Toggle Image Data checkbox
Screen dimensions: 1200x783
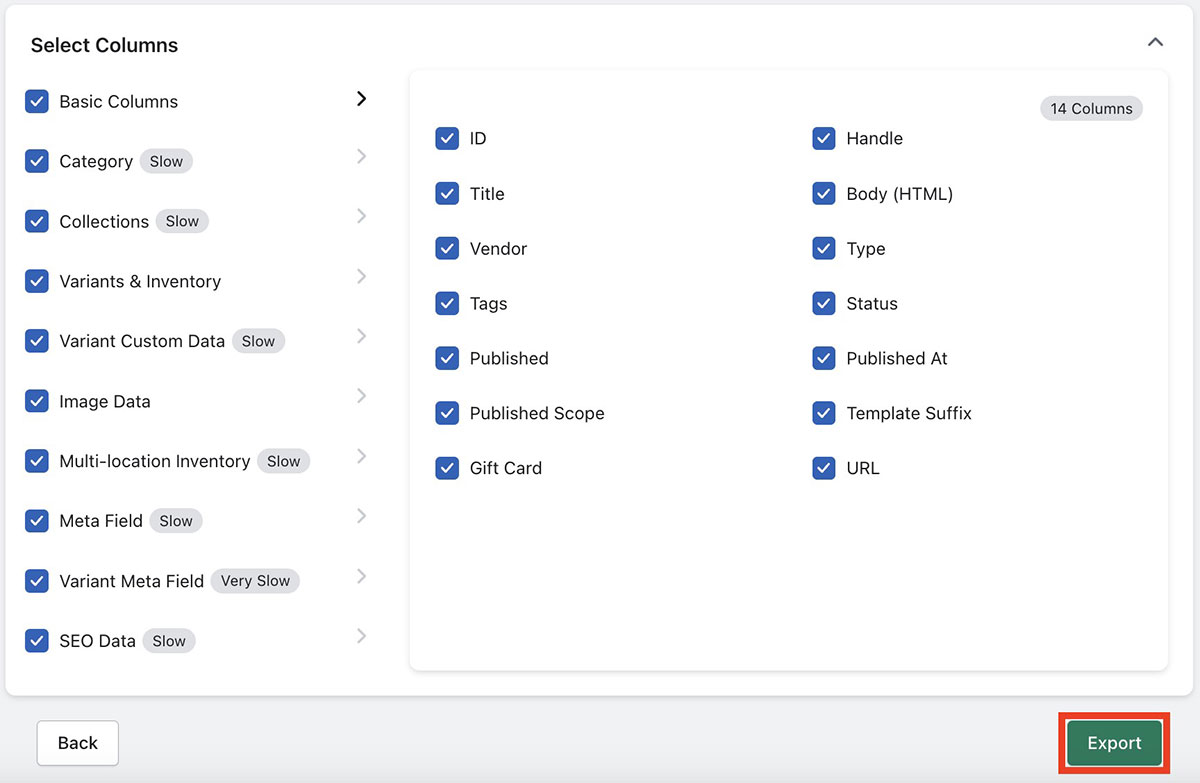[x=37, y=401]
